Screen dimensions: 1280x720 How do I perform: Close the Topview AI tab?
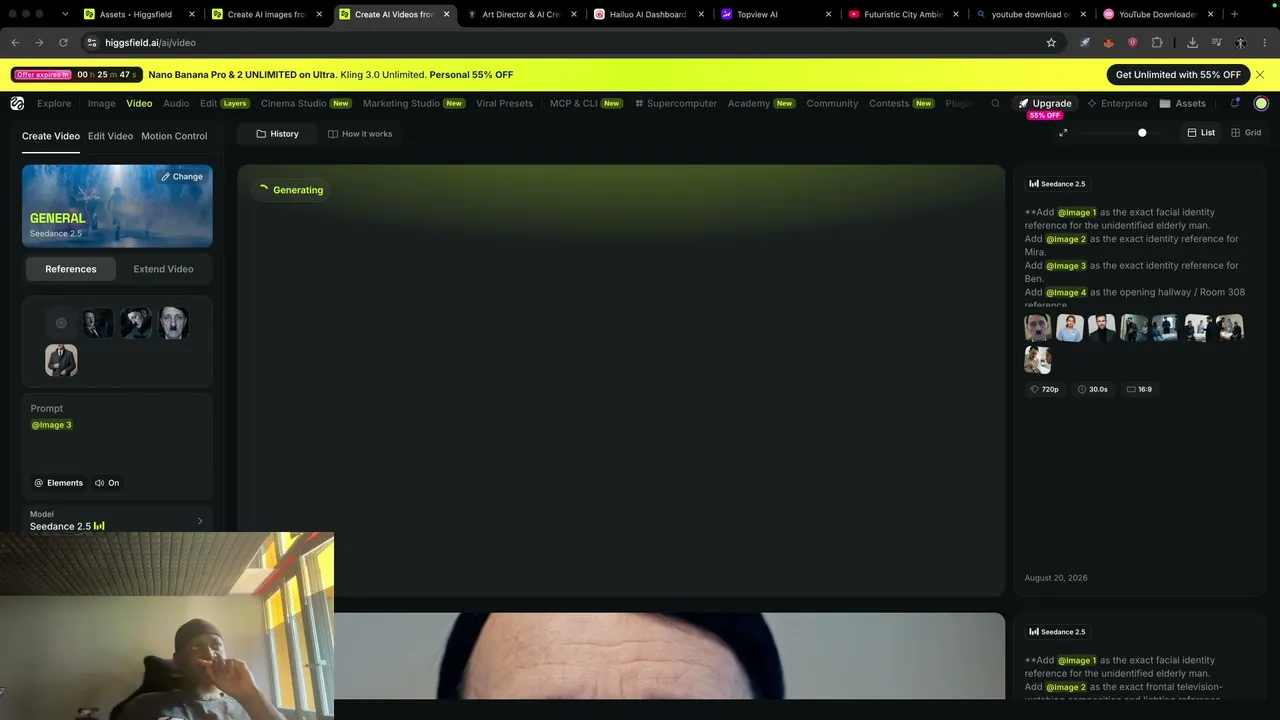click(828, 15)
